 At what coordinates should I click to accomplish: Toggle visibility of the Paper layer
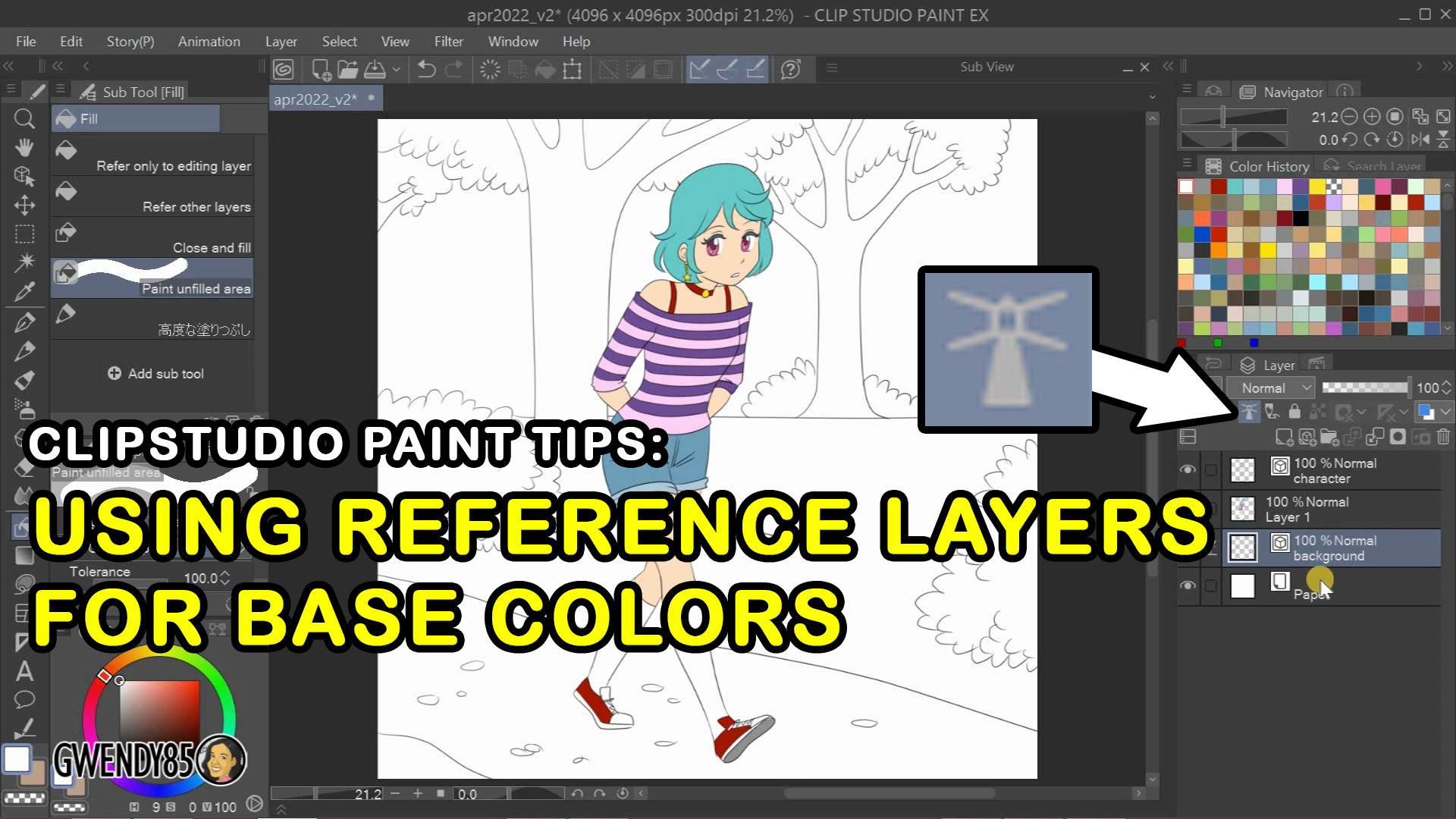pyautogui.click(x=1188, y=585)
